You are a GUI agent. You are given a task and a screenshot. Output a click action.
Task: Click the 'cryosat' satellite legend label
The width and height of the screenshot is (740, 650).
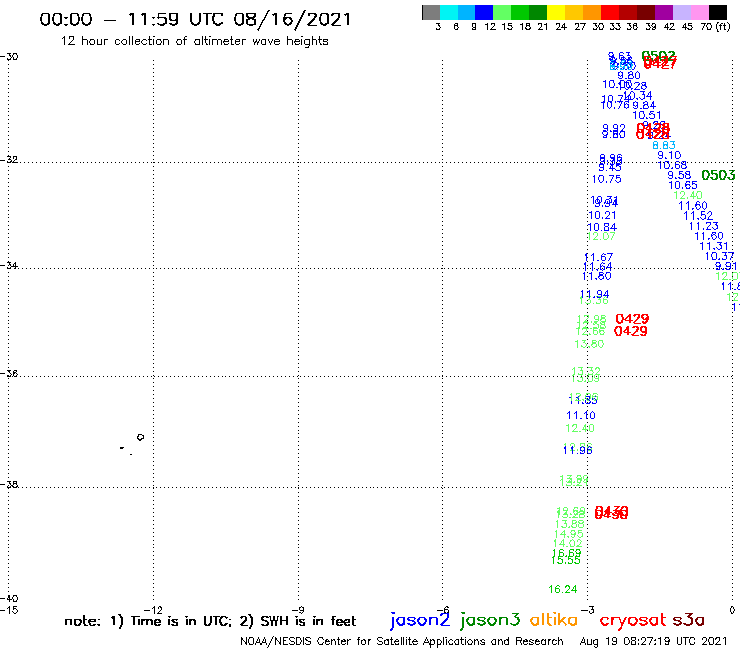[x=633, y=620]
